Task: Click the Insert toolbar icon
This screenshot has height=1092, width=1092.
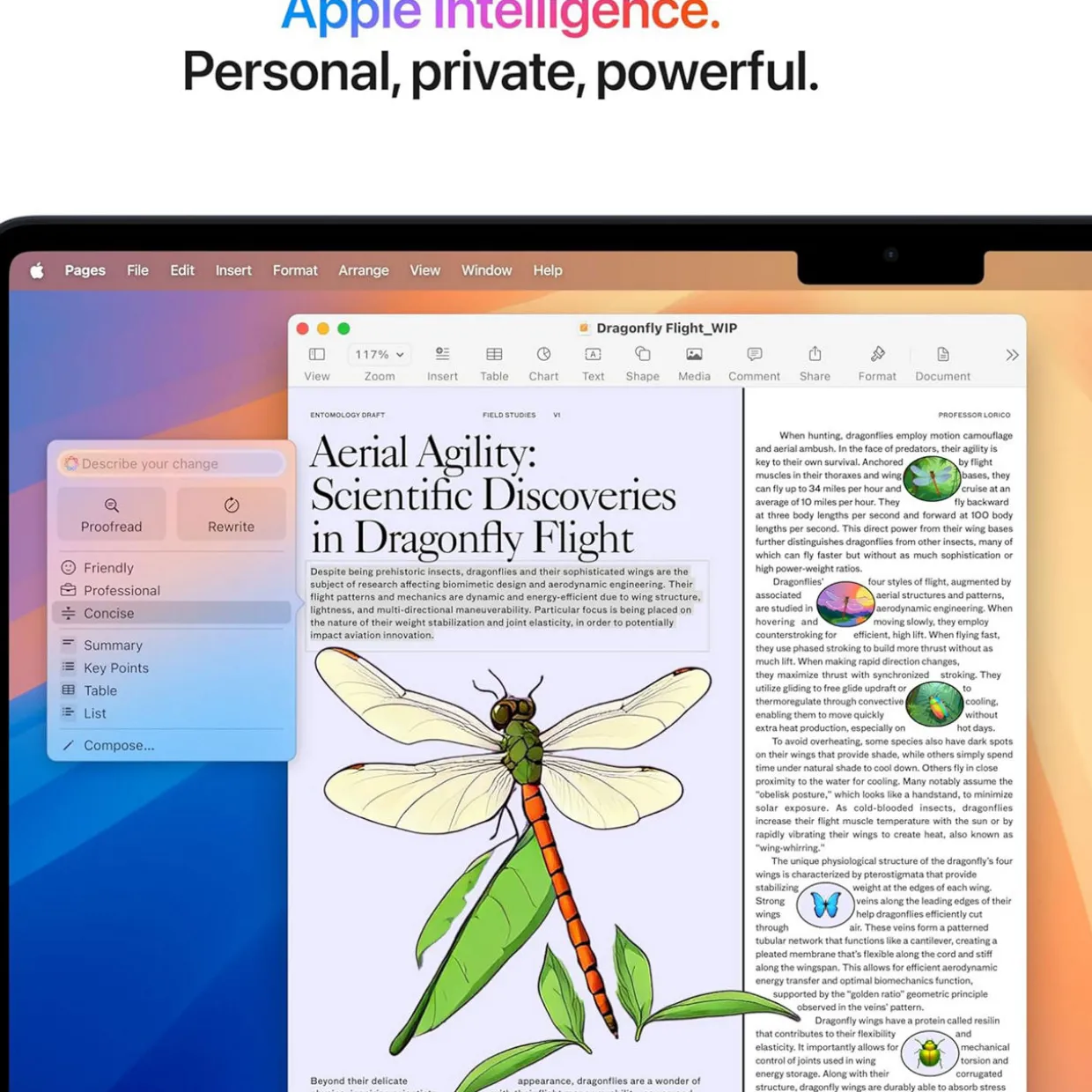Action: click(442, 355)
